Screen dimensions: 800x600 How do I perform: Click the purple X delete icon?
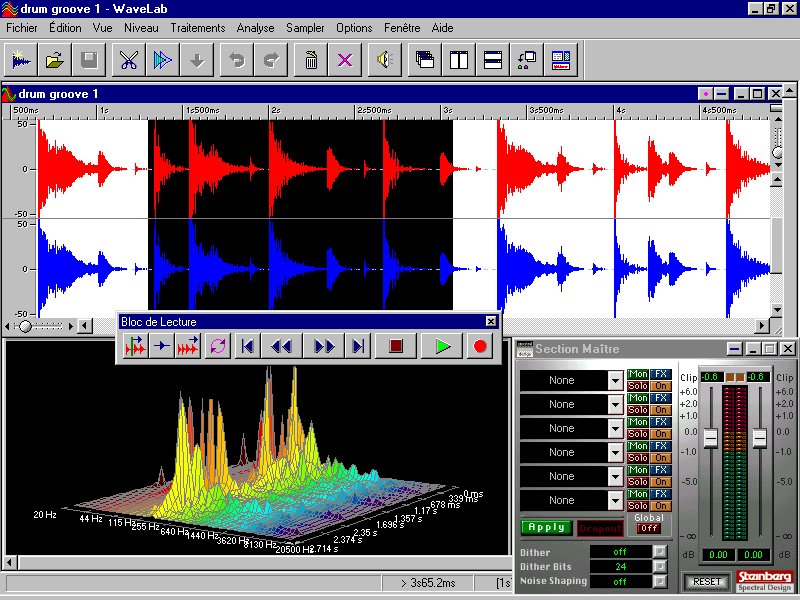click(345, 60)
